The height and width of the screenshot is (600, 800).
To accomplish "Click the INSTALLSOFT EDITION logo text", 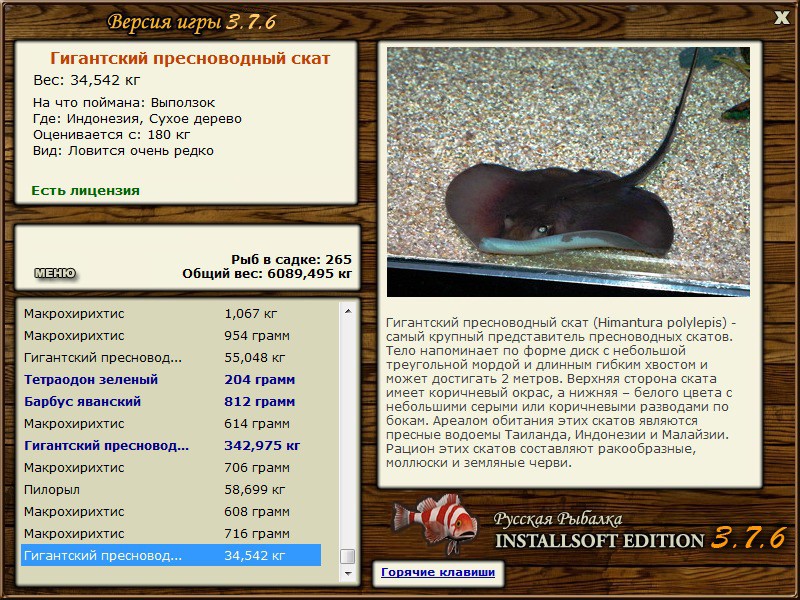I will (x=599, y=540).
